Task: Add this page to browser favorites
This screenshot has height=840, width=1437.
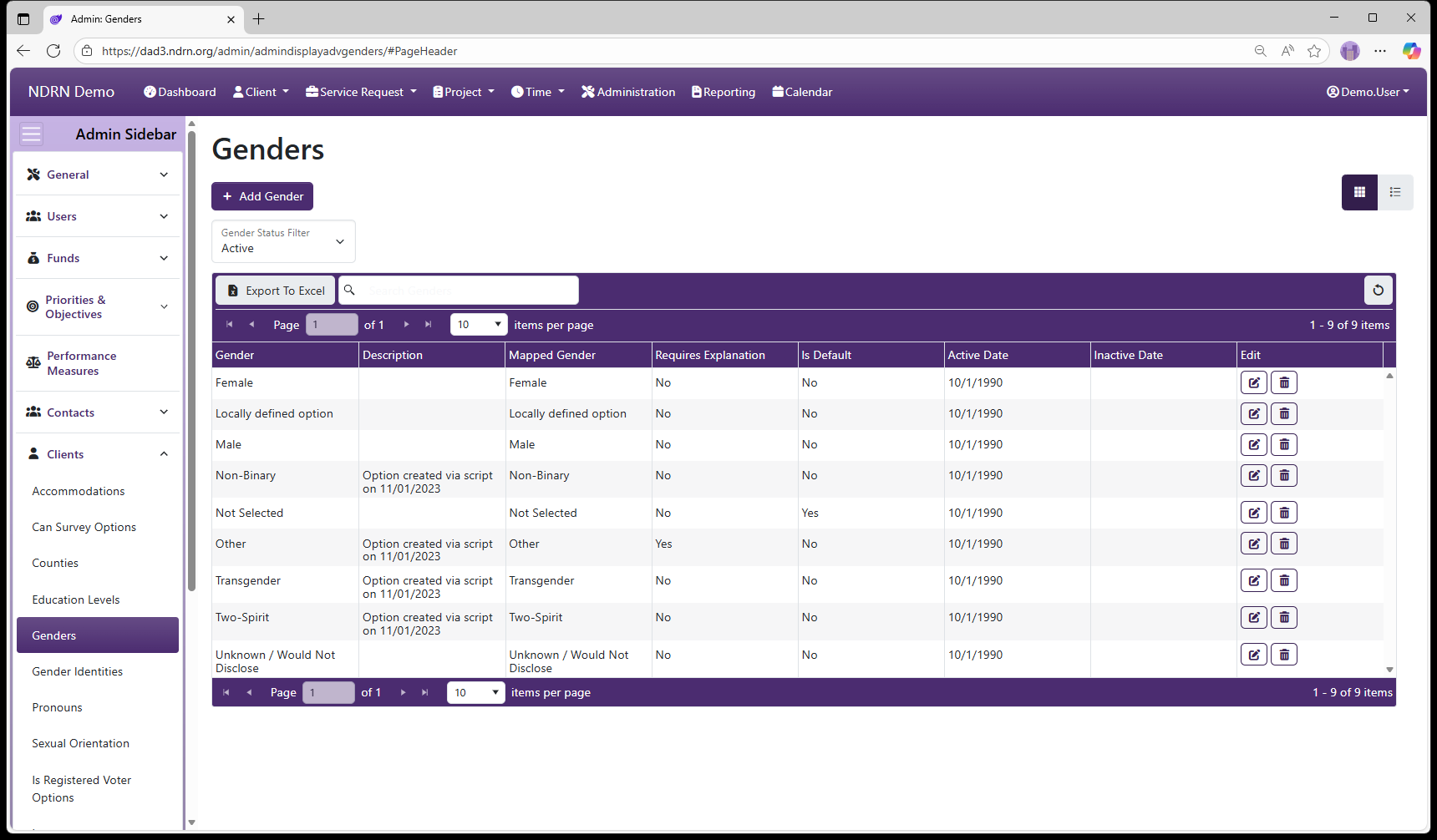Action: [x=1314, y=51]
